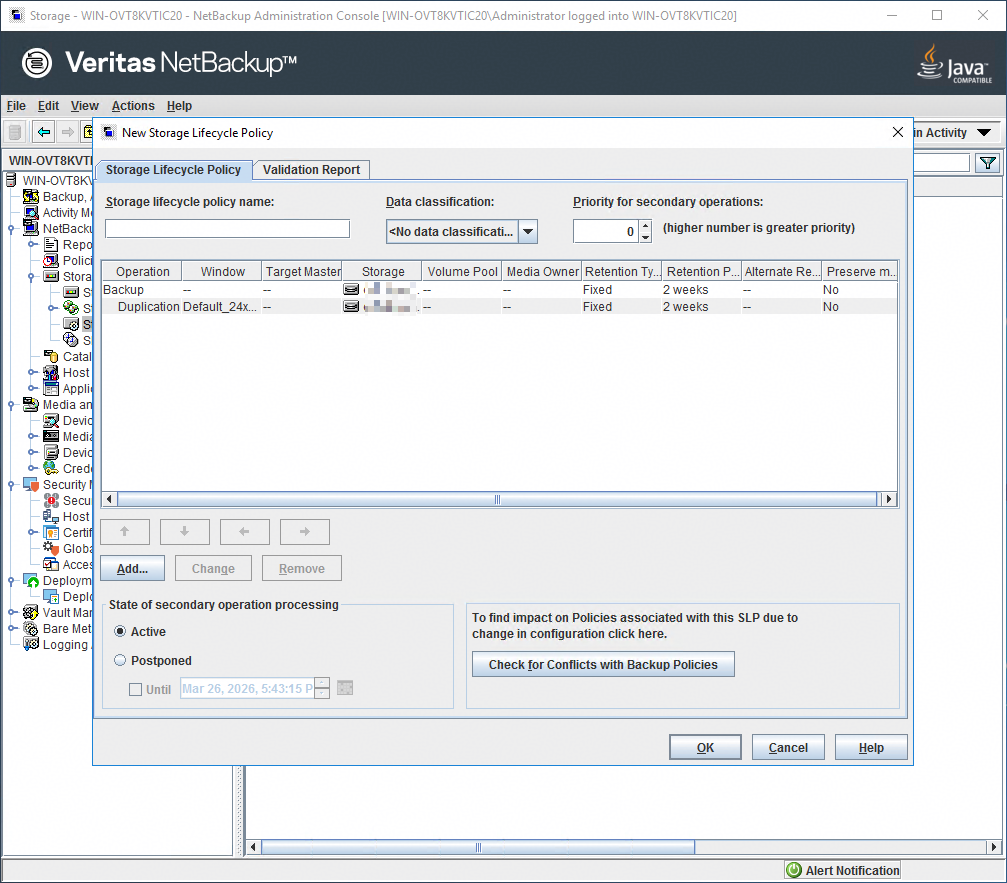Select the Postponed radio button
The height and width of the screenshot is (883, 1007).
121,661
